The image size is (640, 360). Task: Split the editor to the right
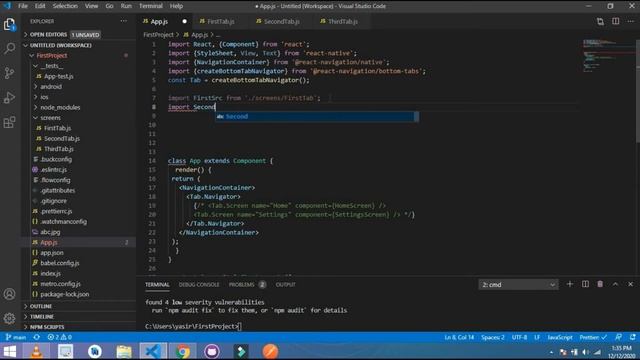click(616, 21)
